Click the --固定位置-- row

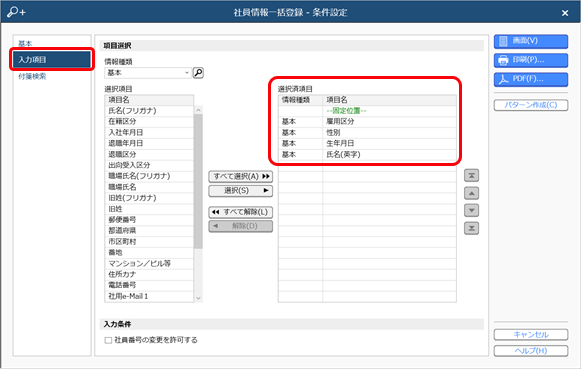point(367,110)
